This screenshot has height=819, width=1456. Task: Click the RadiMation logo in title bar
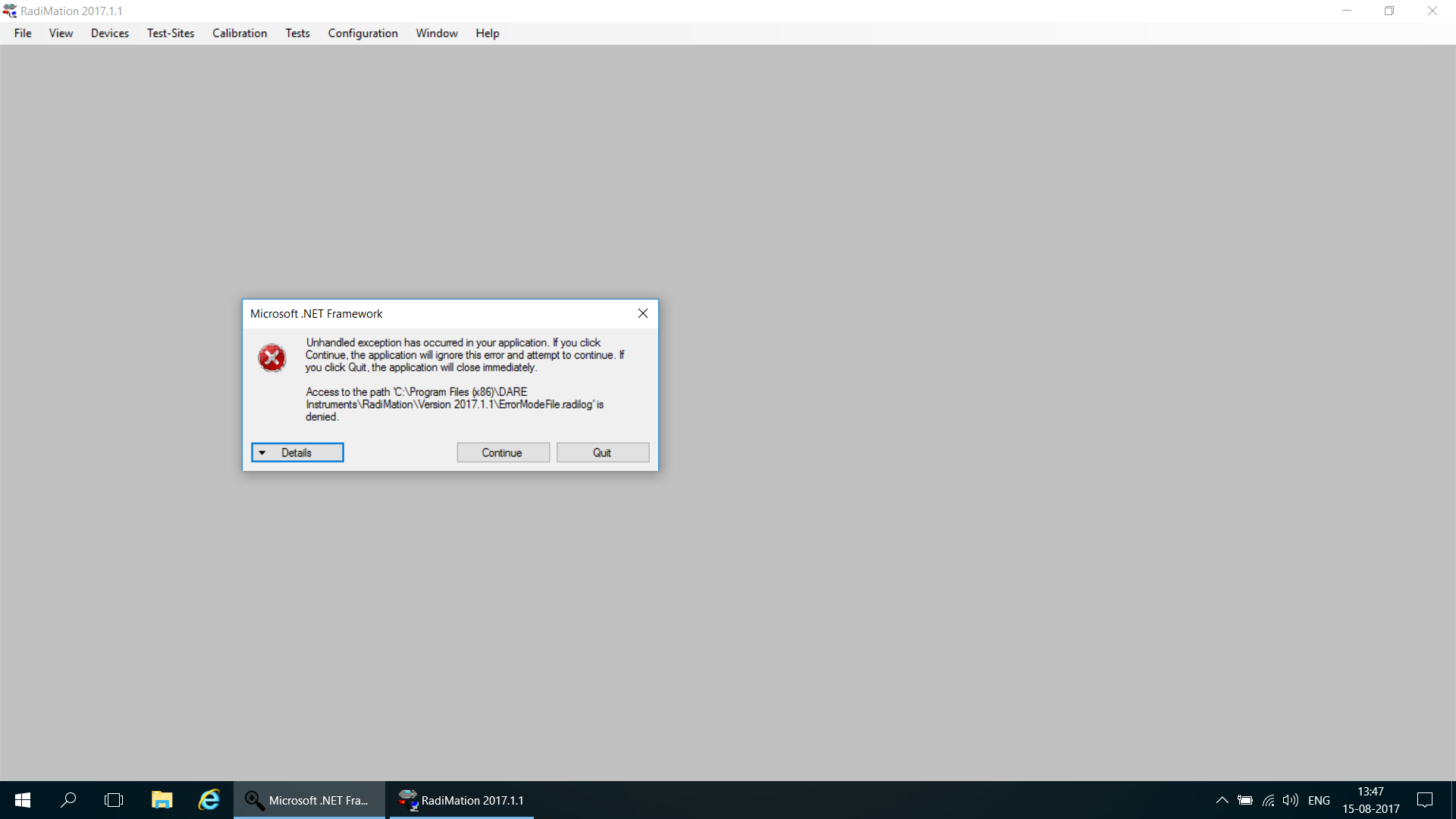9,10
